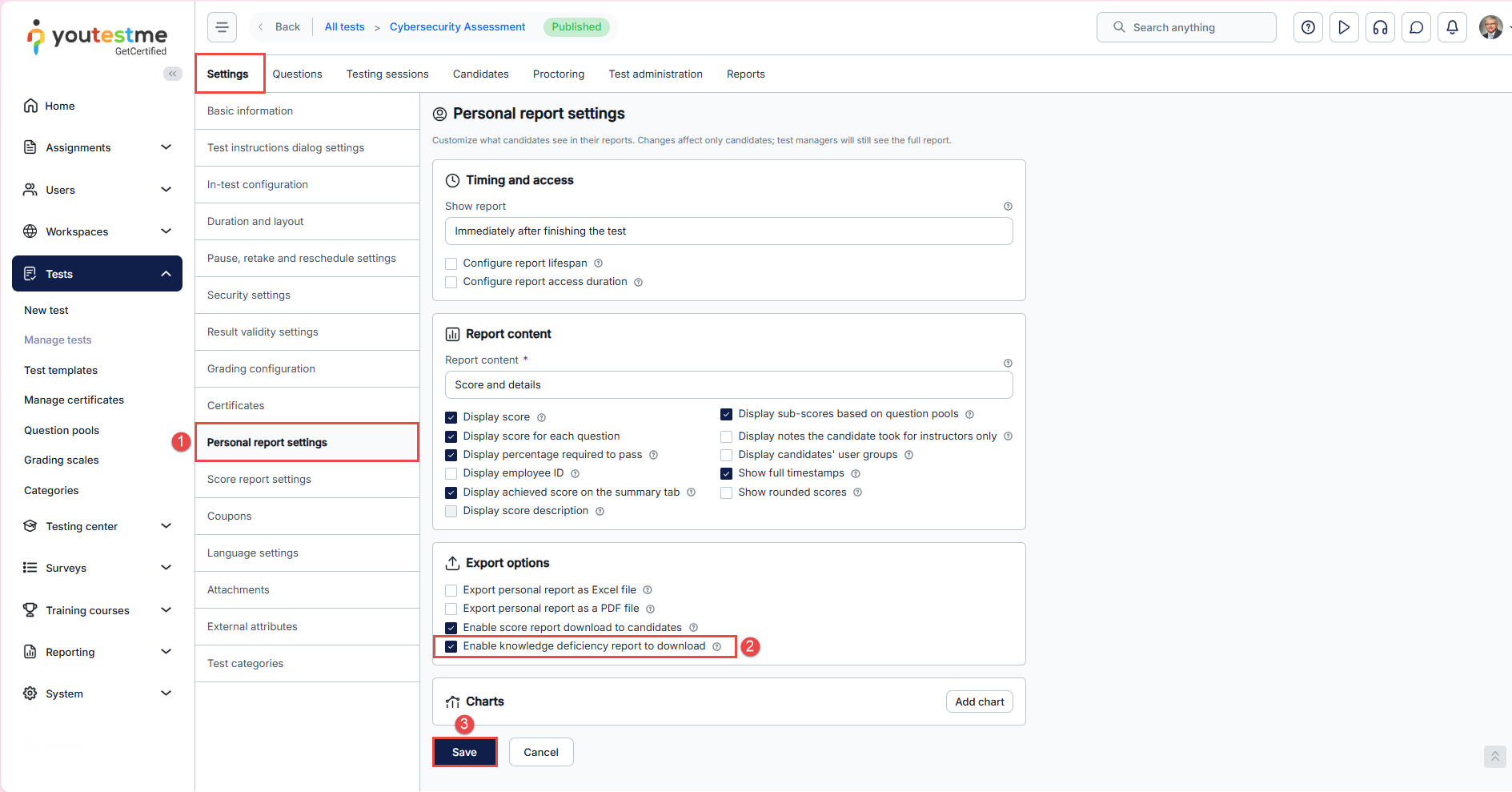Viewport: 1512px width, 792px height.
Task: Collapse the sidebar with double-chevron icon
Action: (x=172, y=74)
